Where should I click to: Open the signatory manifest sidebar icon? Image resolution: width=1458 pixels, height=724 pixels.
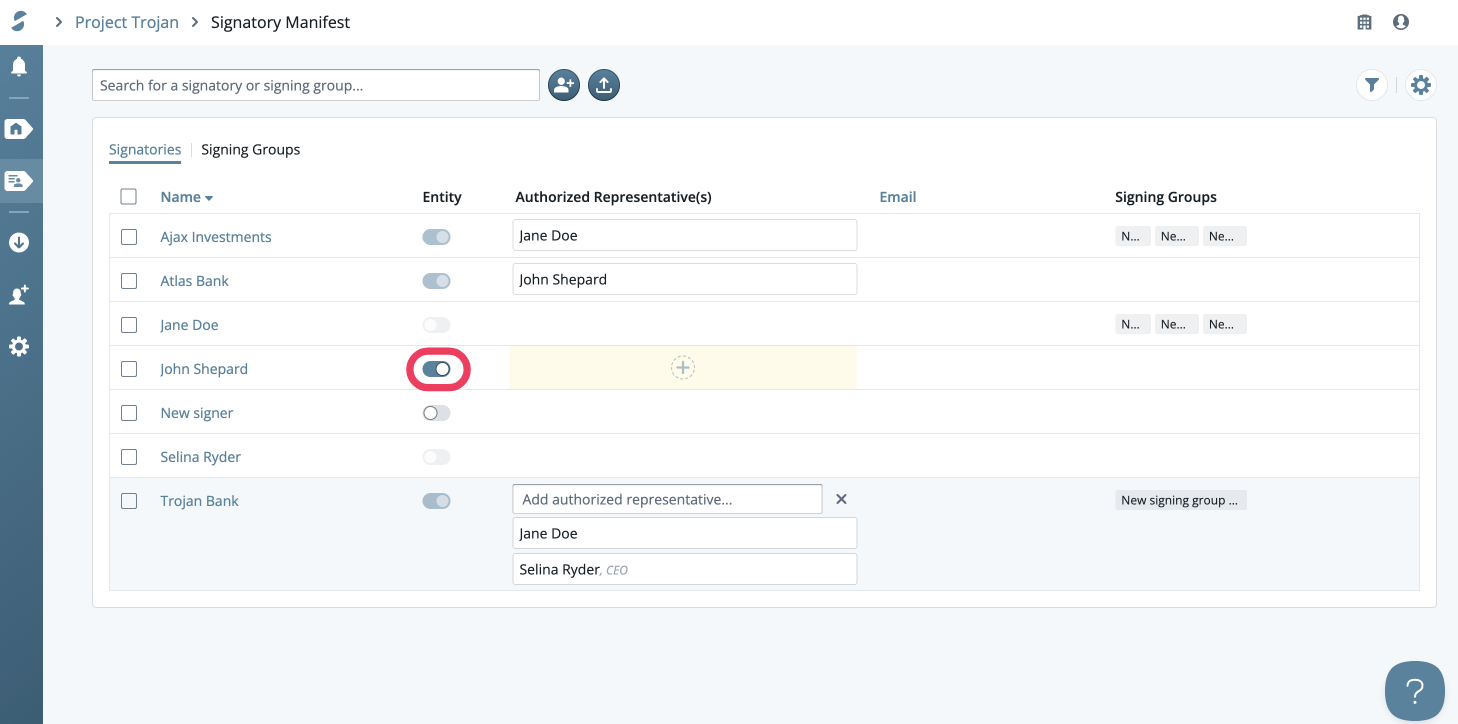point(19,181)
